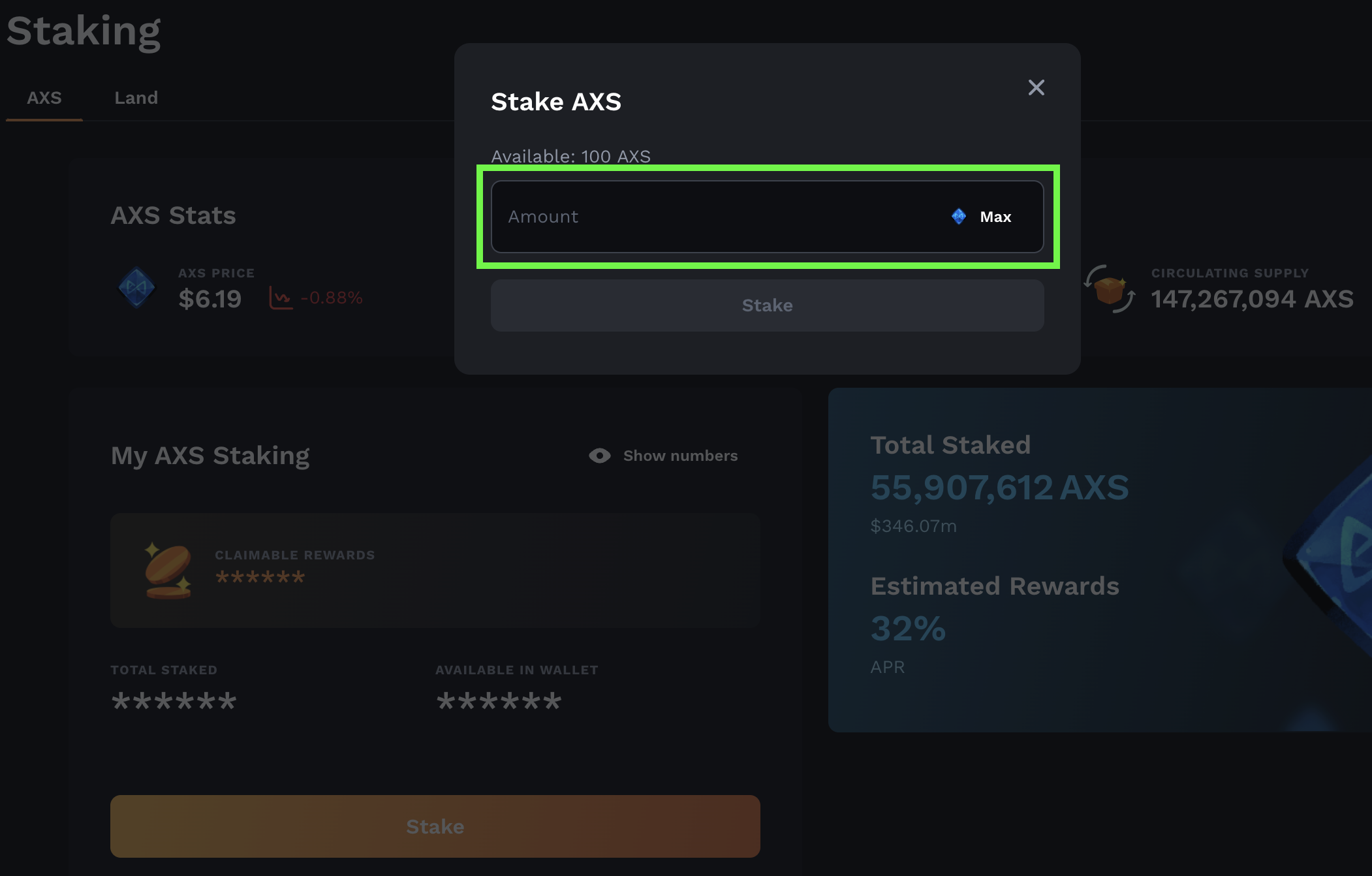Screen dimensions: 1372x876
Task: Click the AVAILABLE IN WALLET label
Action: pos(517,670)
